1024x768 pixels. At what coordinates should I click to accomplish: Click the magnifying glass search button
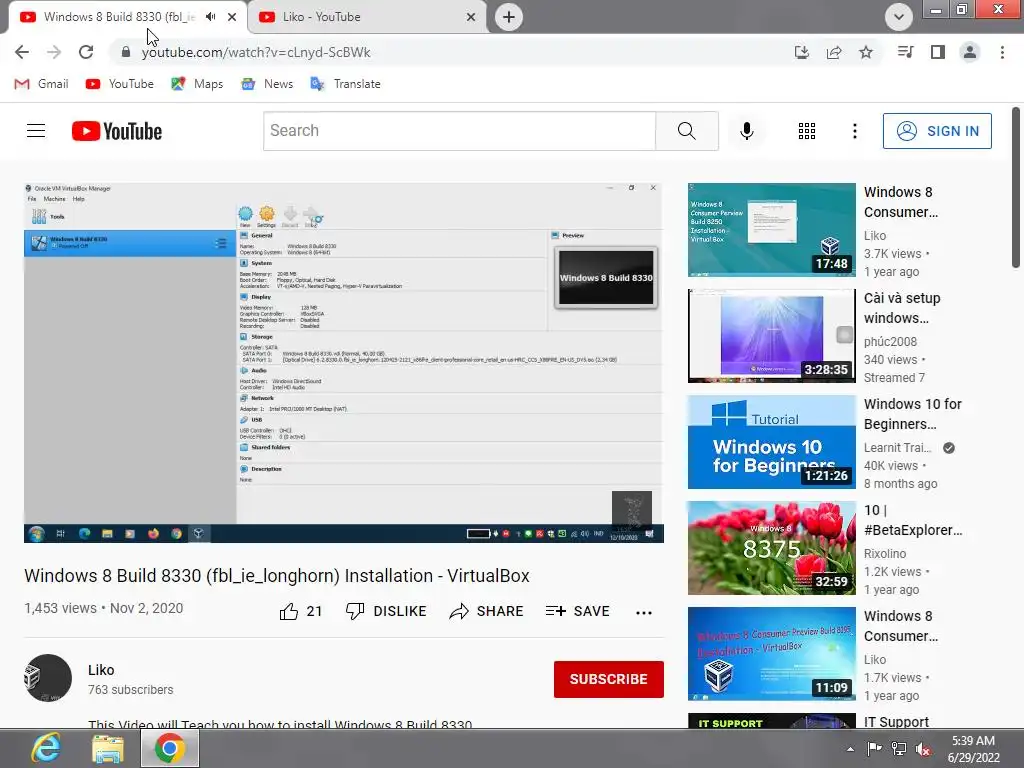(x=686, y=131)
